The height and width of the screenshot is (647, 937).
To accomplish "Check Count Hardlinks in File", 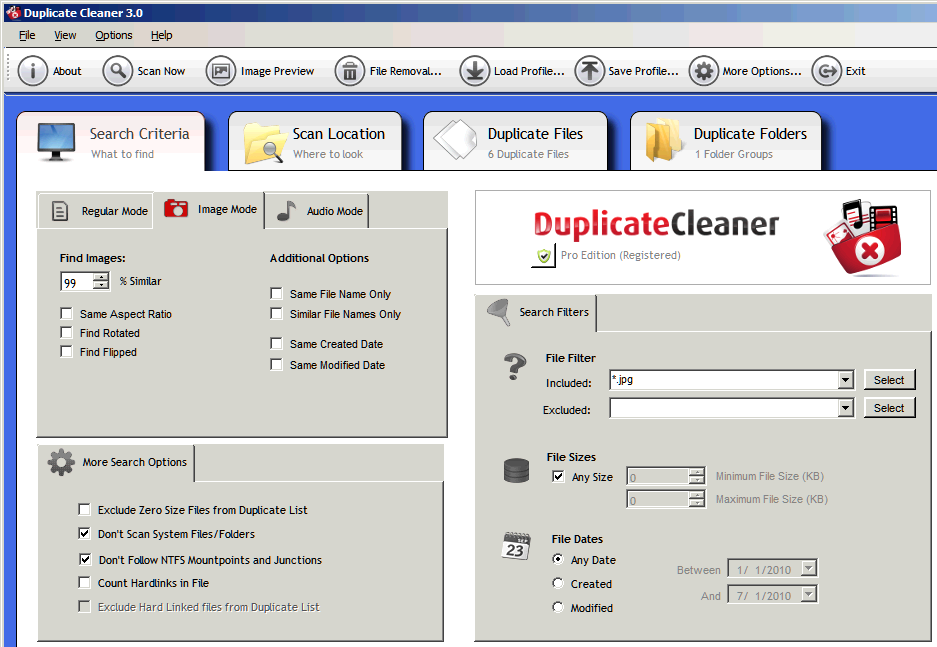I will point(84,582).
